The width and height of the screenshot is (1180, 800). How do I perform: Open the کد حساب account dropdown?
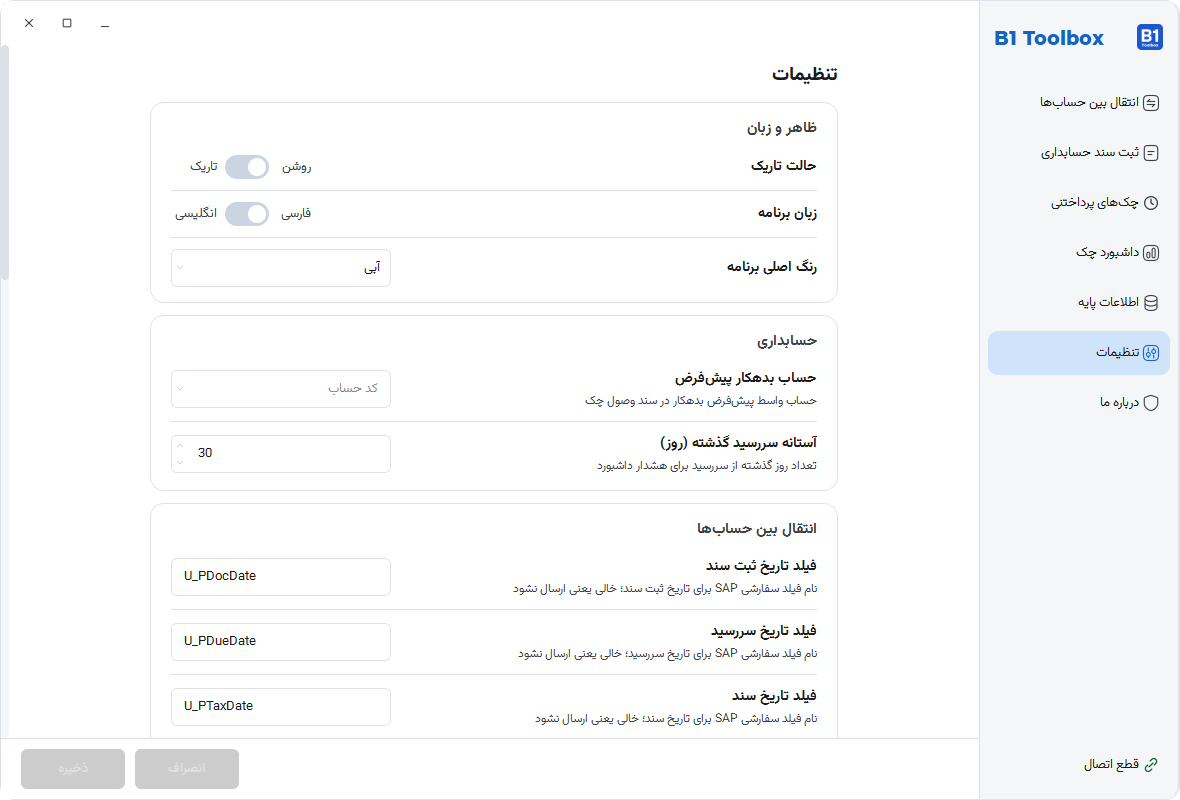click(x=281, y=389)
